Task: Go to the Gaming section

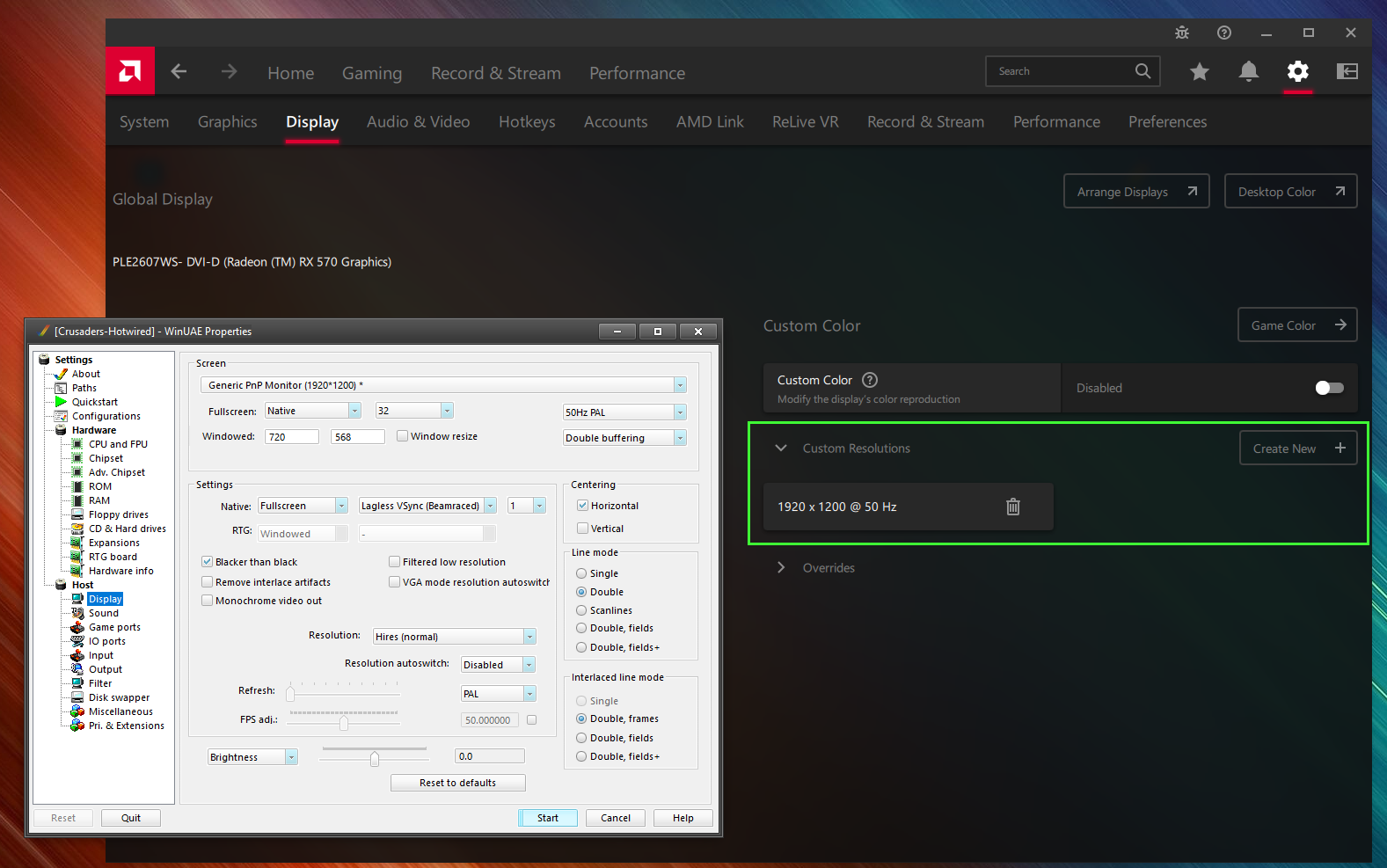Action: [372, 73]
